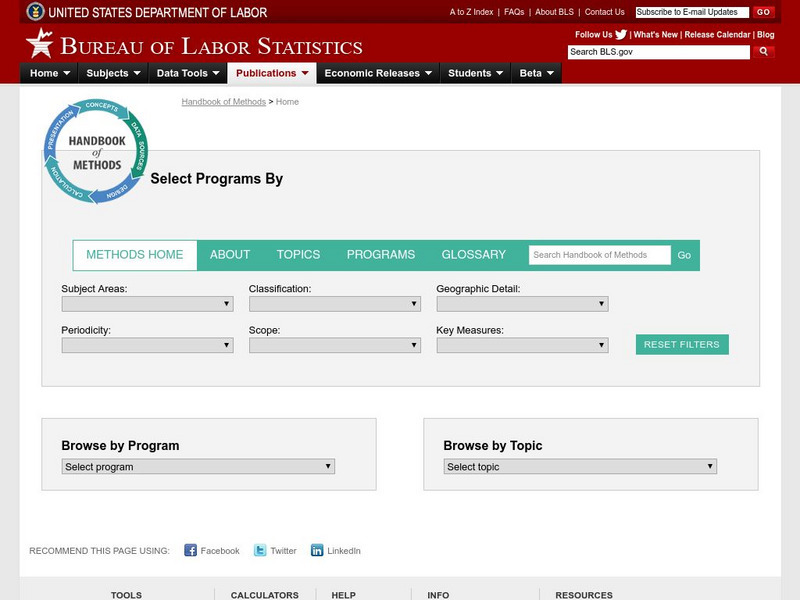Share page via Facebook icon
The width and height of the screenshot is (800, 600).
[190, 550]
